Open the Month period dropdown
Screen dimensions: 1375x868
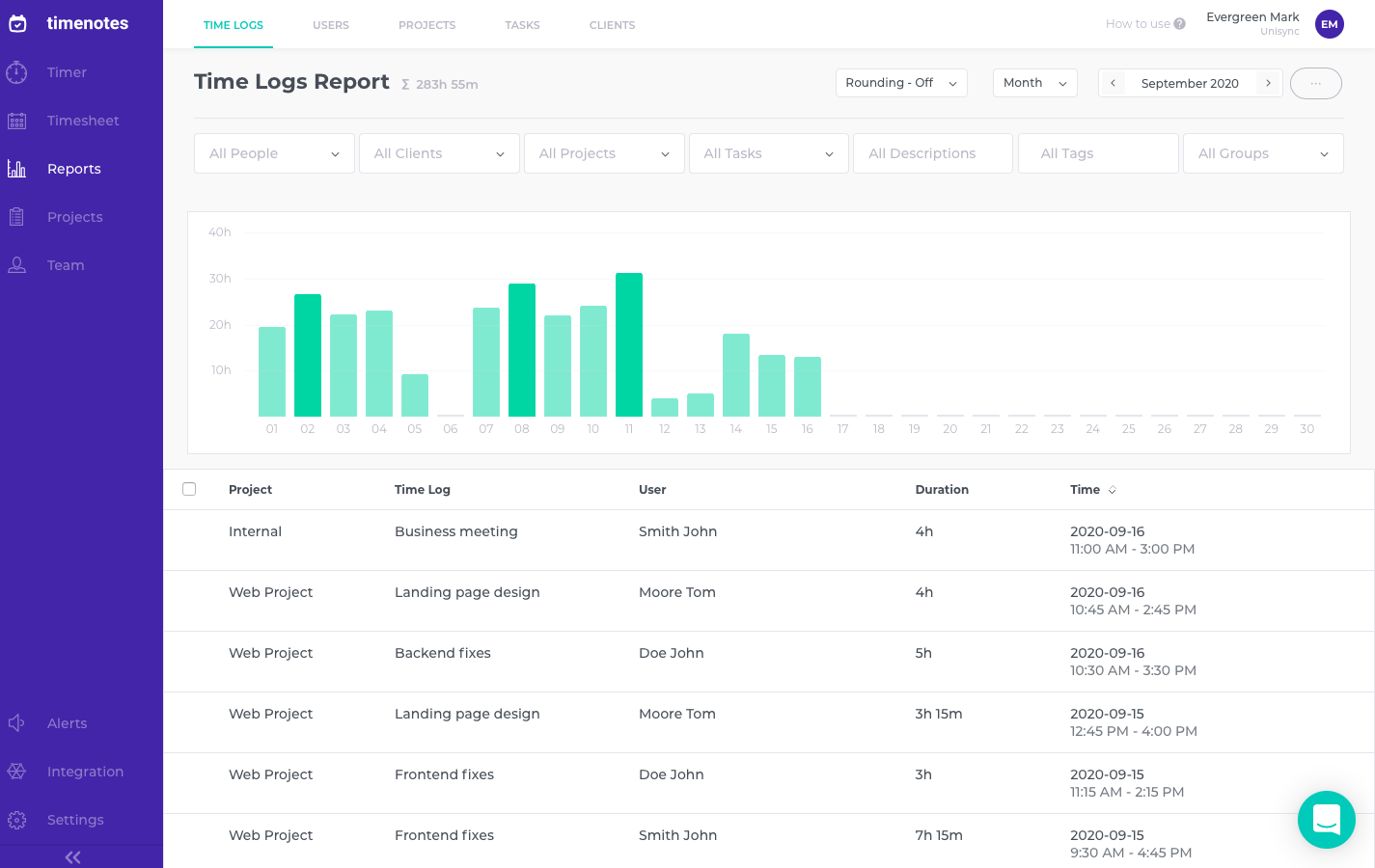[x=1035, y=83]
